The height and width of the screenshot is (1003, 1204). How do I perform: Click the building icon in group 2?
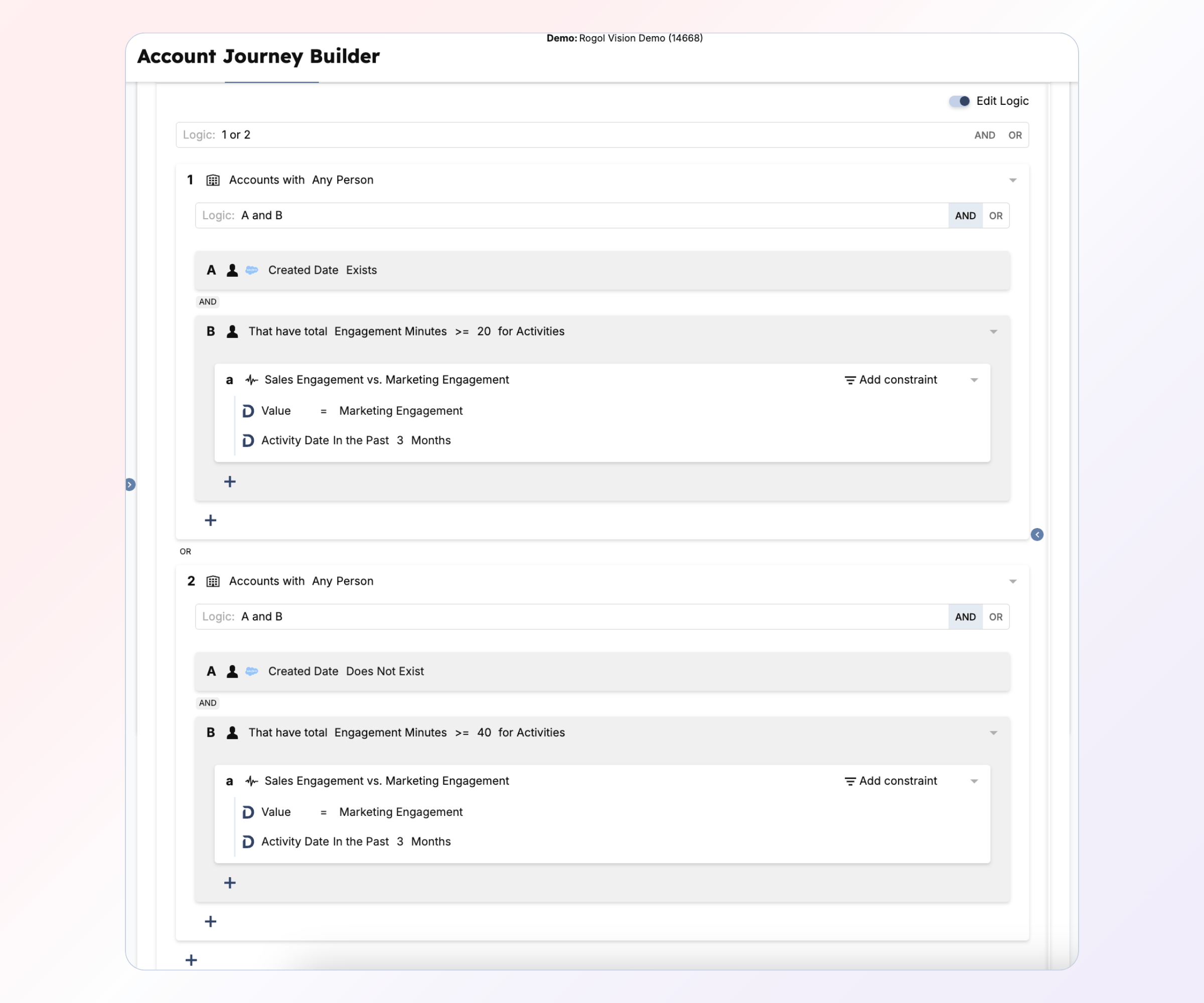pos(213,581)
